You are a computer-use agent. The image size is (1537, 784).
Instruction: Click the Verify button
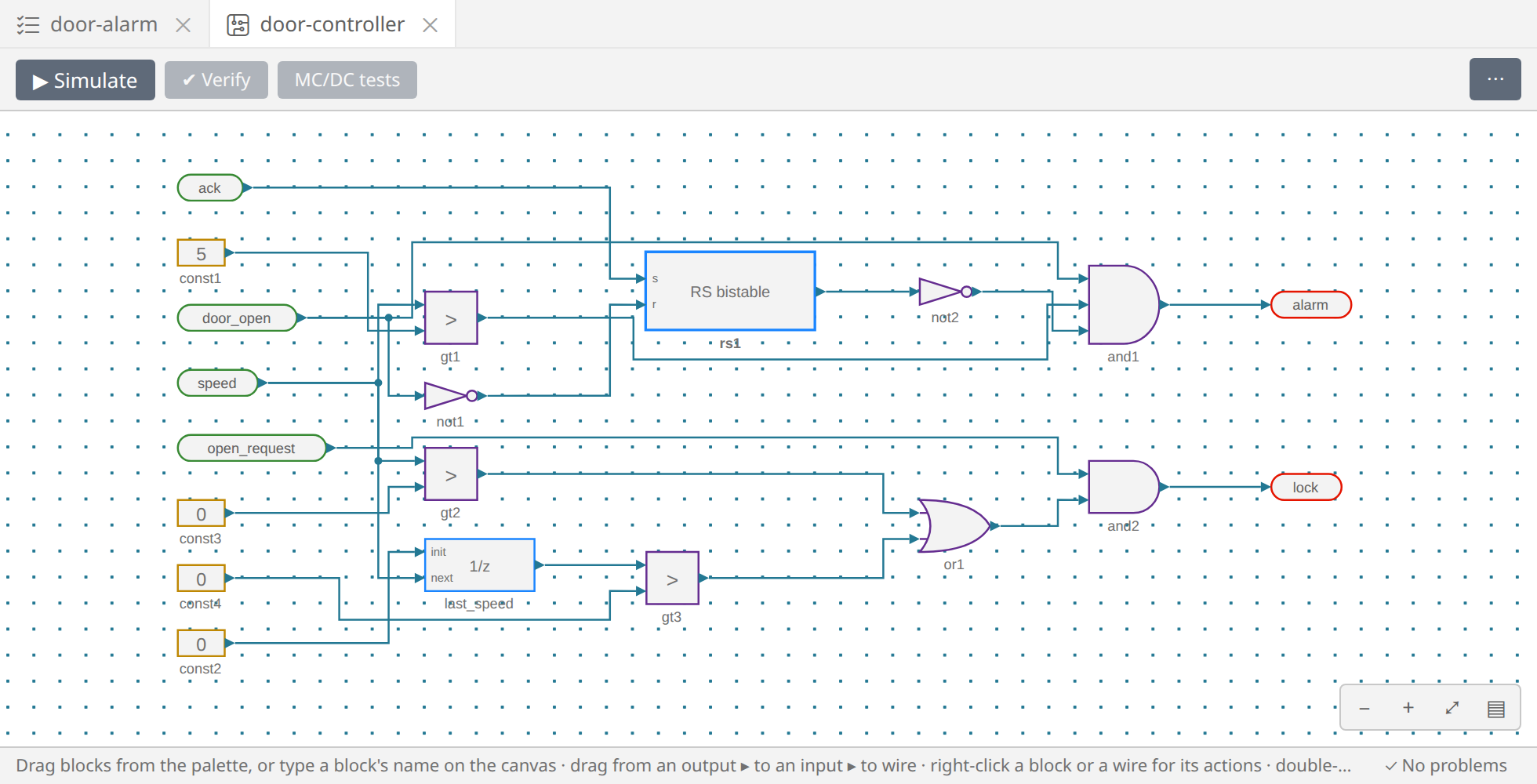216,80
